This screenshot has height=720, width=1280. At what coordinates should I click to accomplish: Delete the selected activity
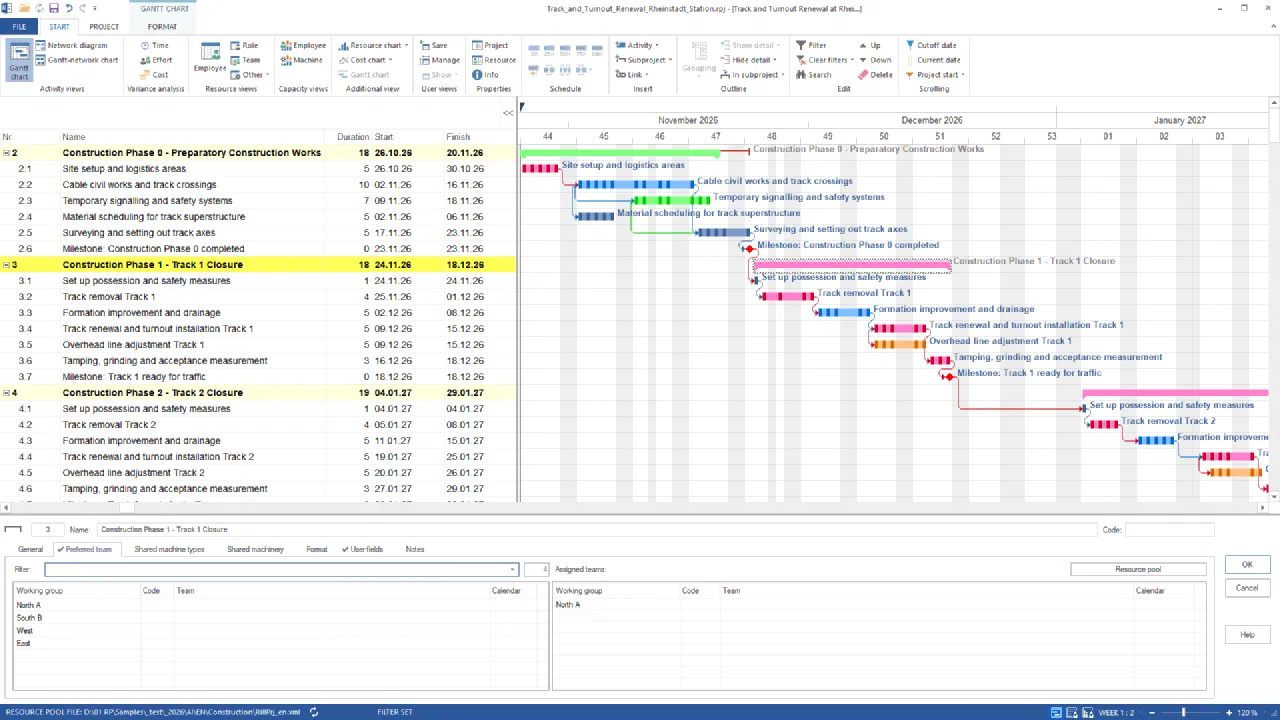click(x=875, y=75)
